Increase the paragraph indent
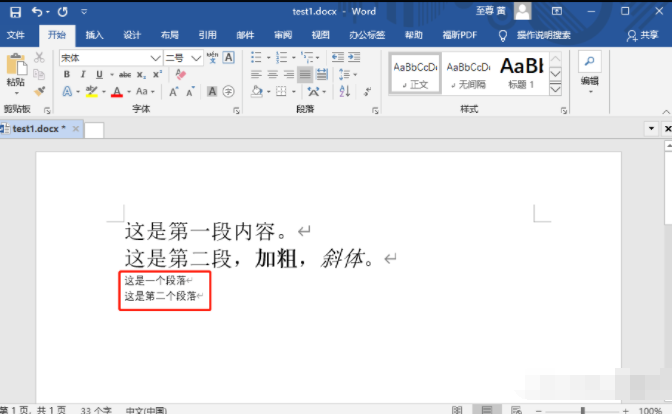 click(x=354, y=57)
